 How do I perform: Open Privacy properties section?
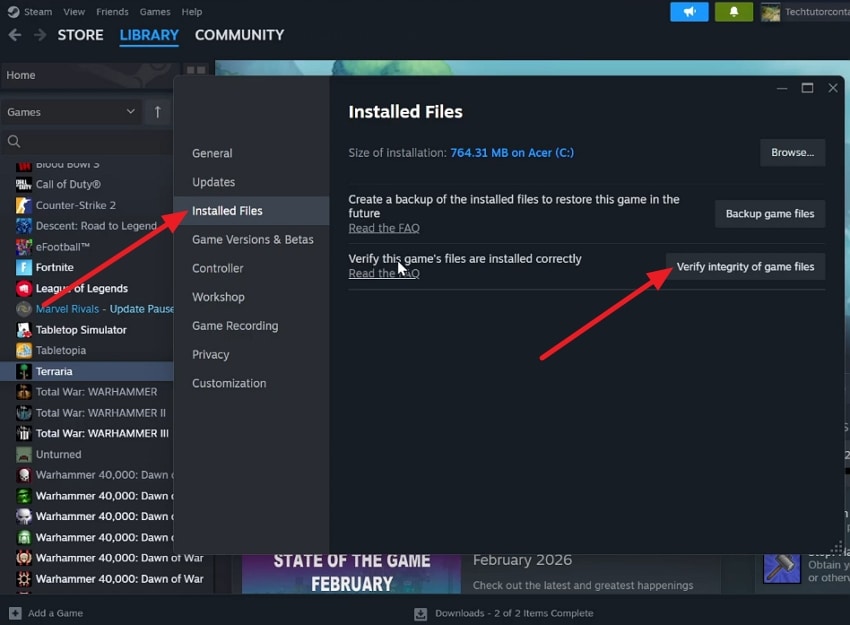pyautogui.click(x=251, y=355)
